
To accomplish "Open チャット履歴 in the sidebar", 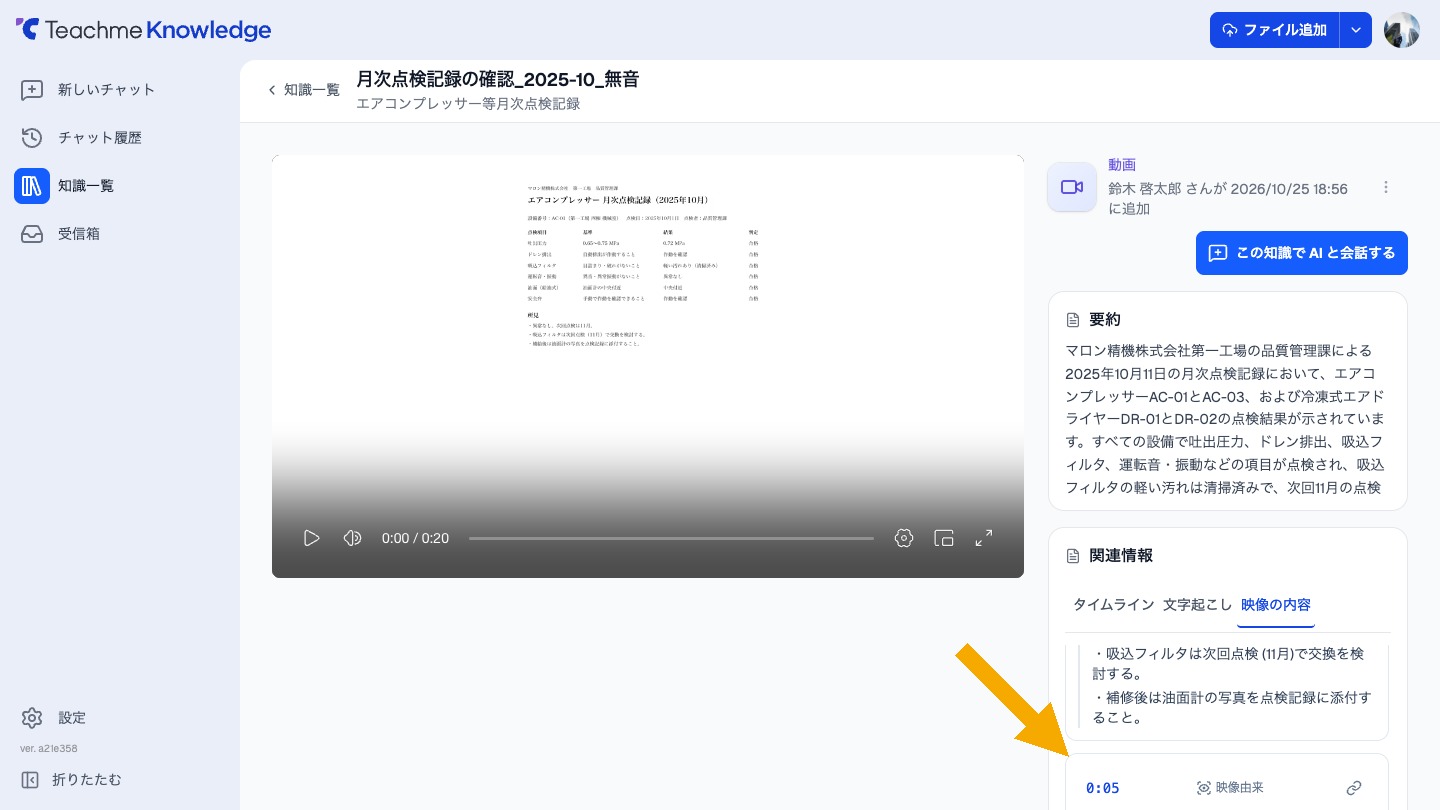I will pos(120,138).
